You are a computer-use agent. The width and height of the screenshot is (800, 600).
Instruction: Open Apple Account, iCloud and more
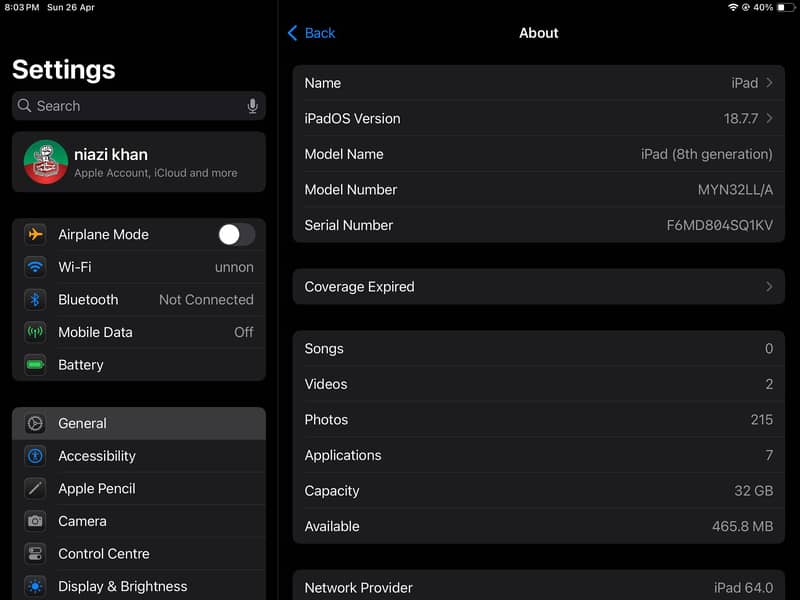click(x=139, y=162)
